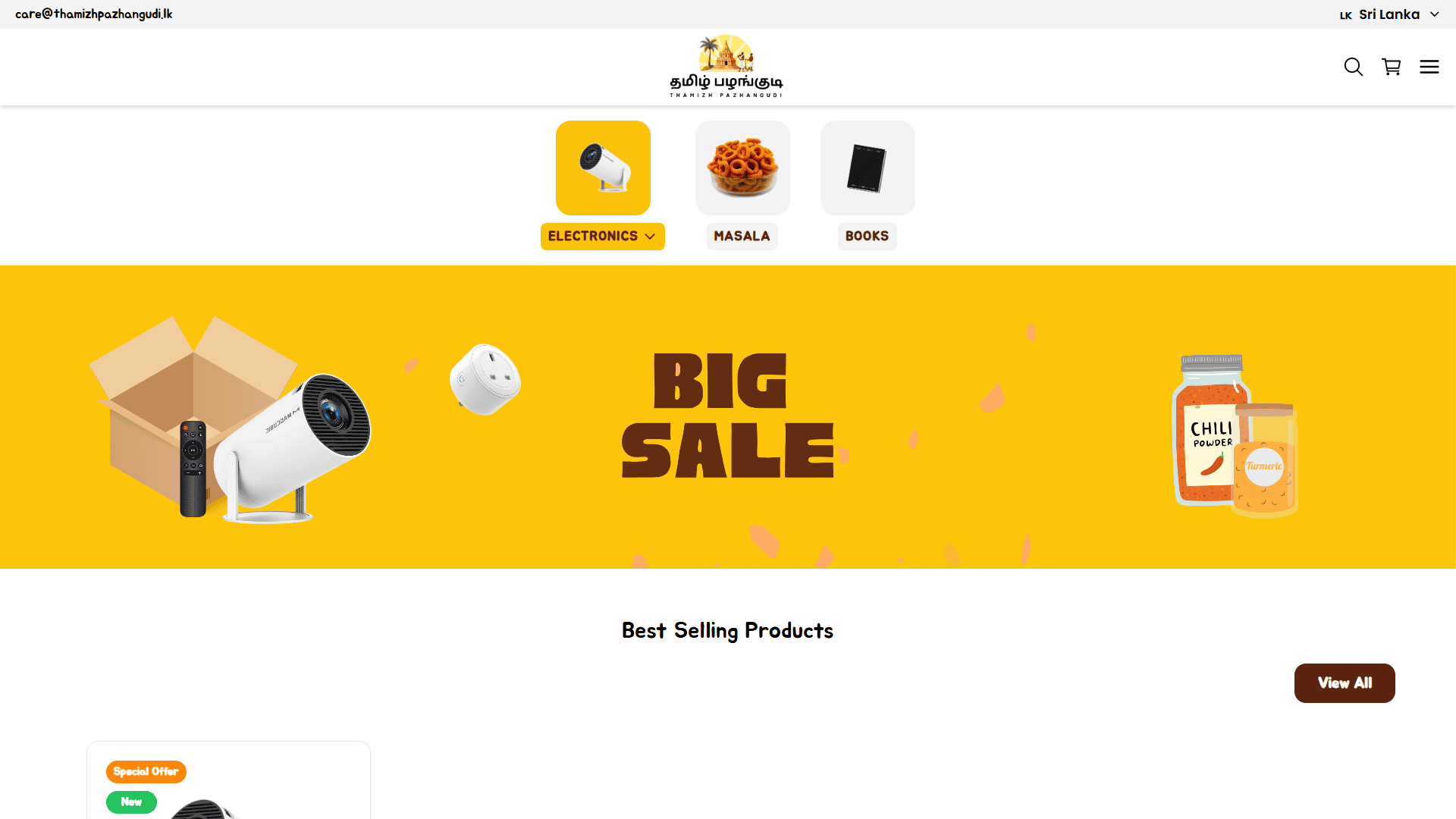This screenshot has width=1456, height=819.
Task: Expand the Electronics category chevron
Action: (650, 237)
